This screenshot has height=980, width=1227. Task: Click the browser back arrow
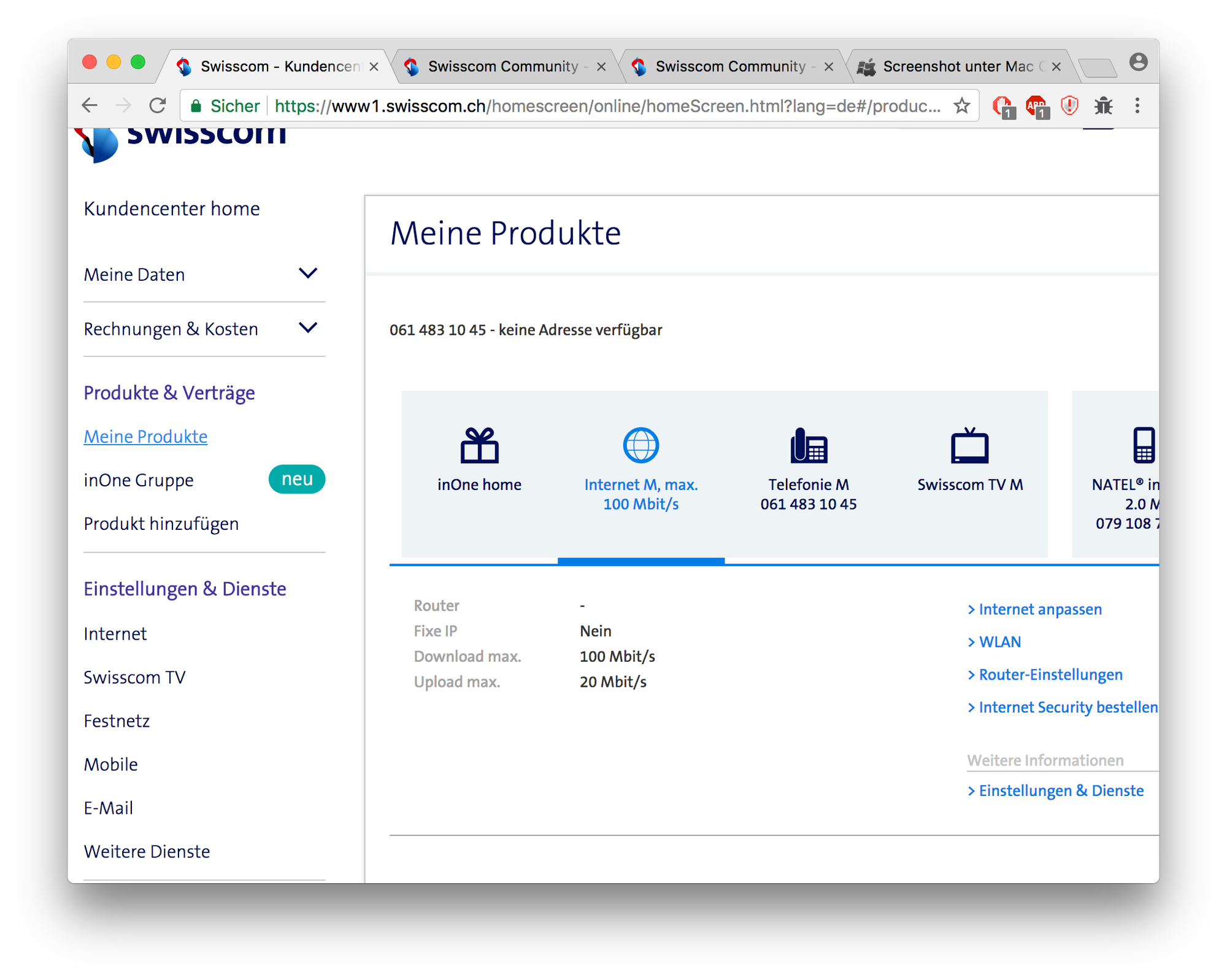click(90, 105)
